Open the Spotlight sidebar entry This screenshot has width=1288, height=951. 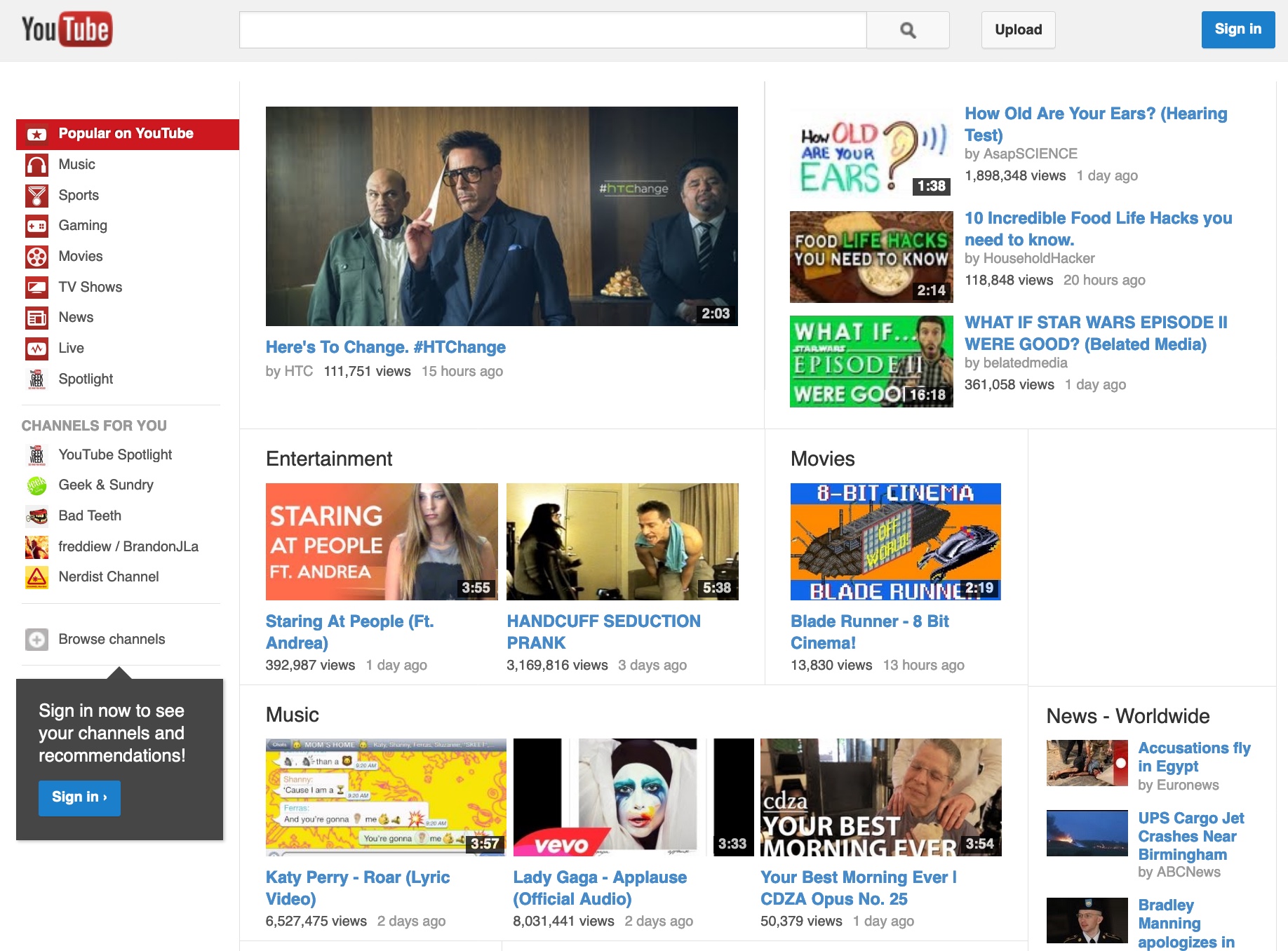86,379
